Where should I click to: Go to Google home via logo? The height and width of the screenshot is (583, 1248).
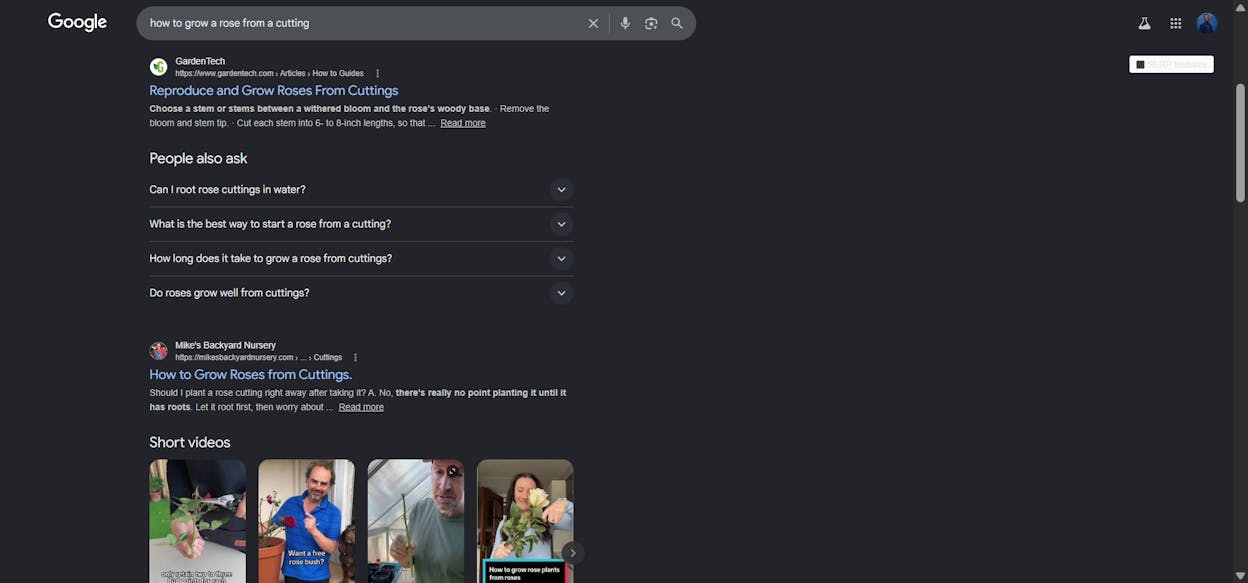pos(77,22)
